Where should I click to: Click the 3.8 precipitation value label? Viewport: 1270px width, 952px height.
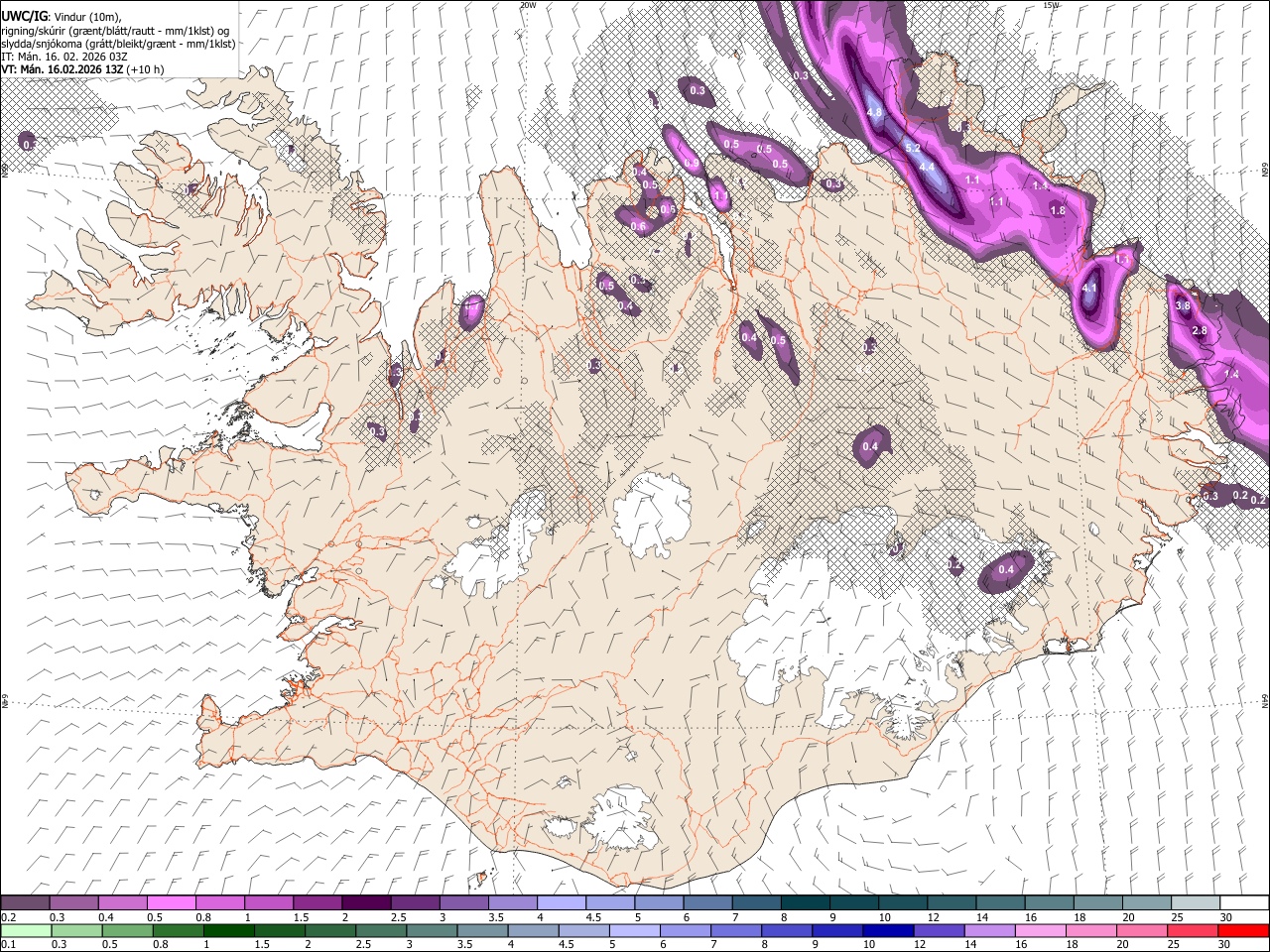1183,306
